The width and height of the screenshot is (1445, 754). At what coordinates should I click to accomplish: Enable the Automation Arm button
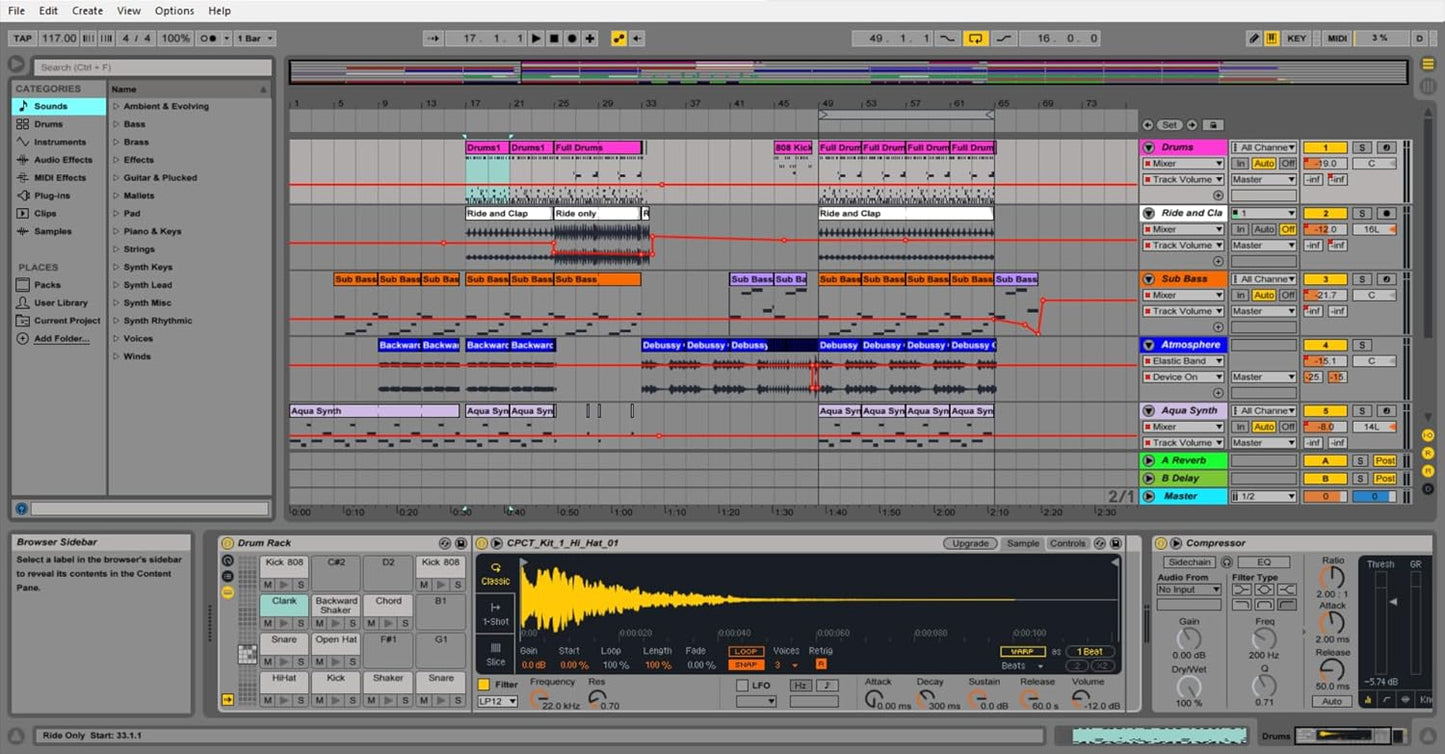tap(619, 38)
